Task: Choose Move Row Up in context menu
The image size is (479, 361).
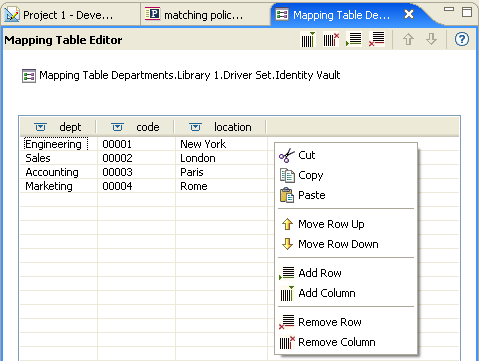Action: 346,224
